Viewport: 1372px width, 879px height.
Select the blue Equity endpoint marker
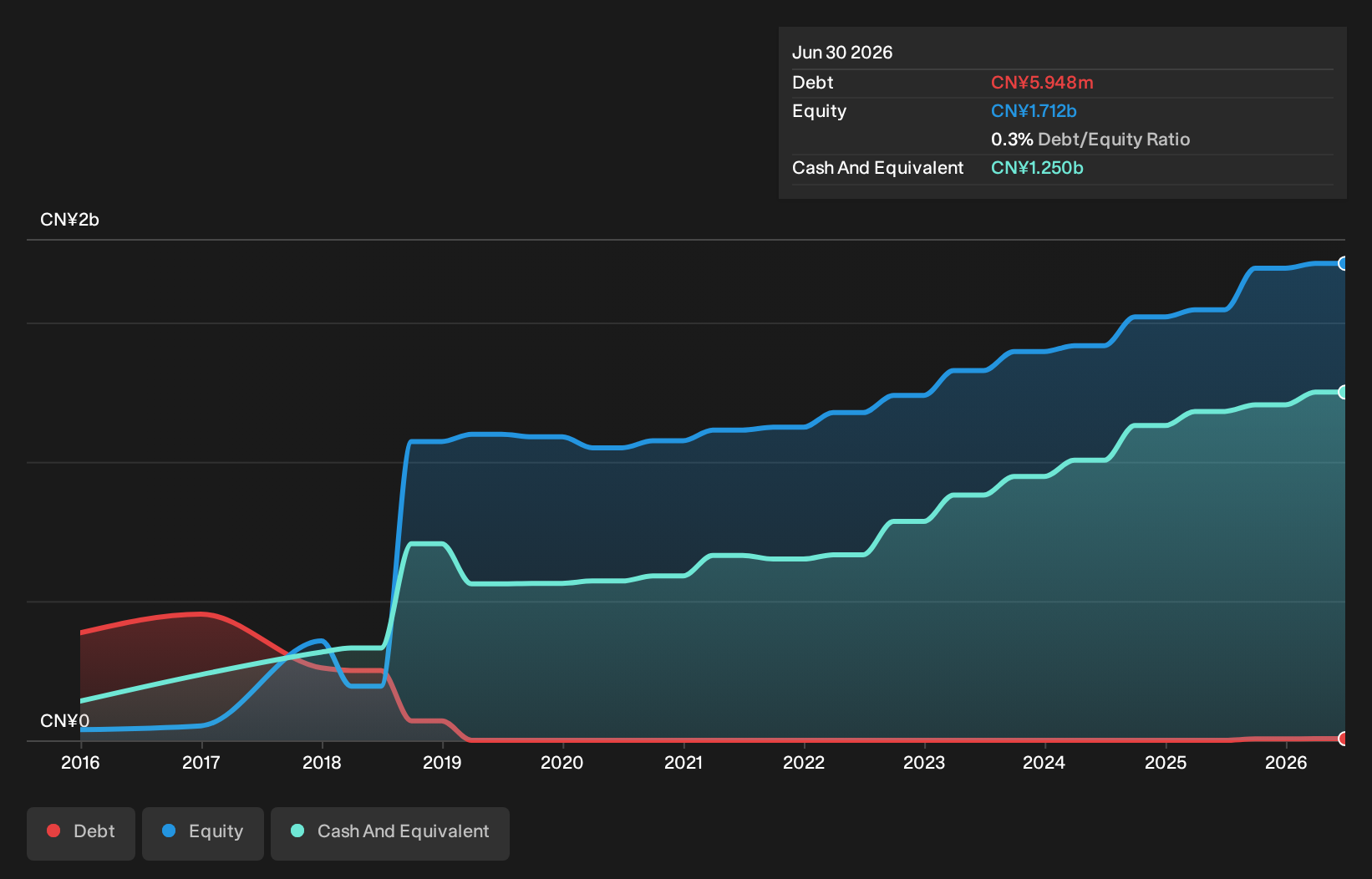pos(1344,263)
